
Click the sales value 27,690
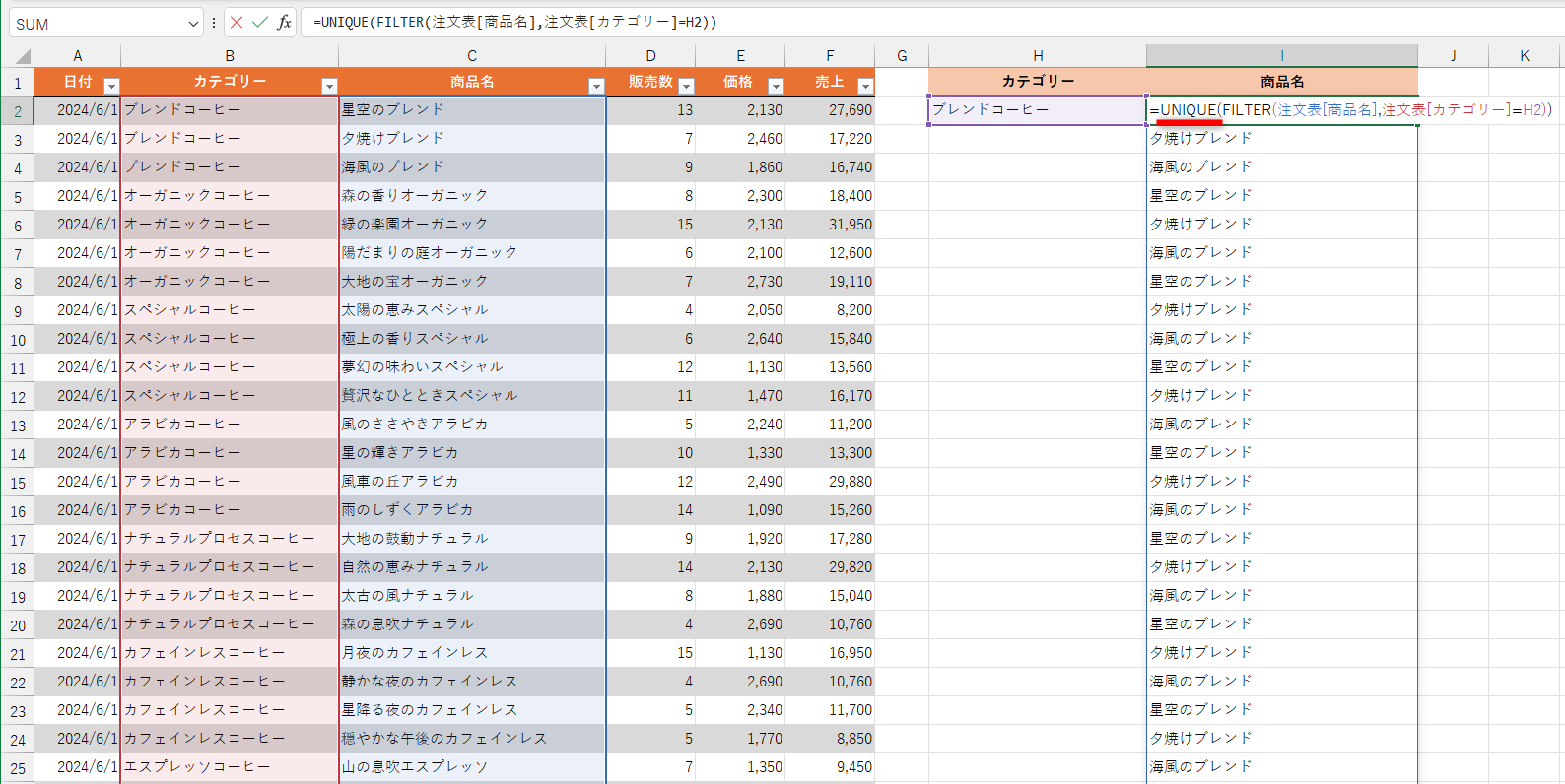click(830, 110)
